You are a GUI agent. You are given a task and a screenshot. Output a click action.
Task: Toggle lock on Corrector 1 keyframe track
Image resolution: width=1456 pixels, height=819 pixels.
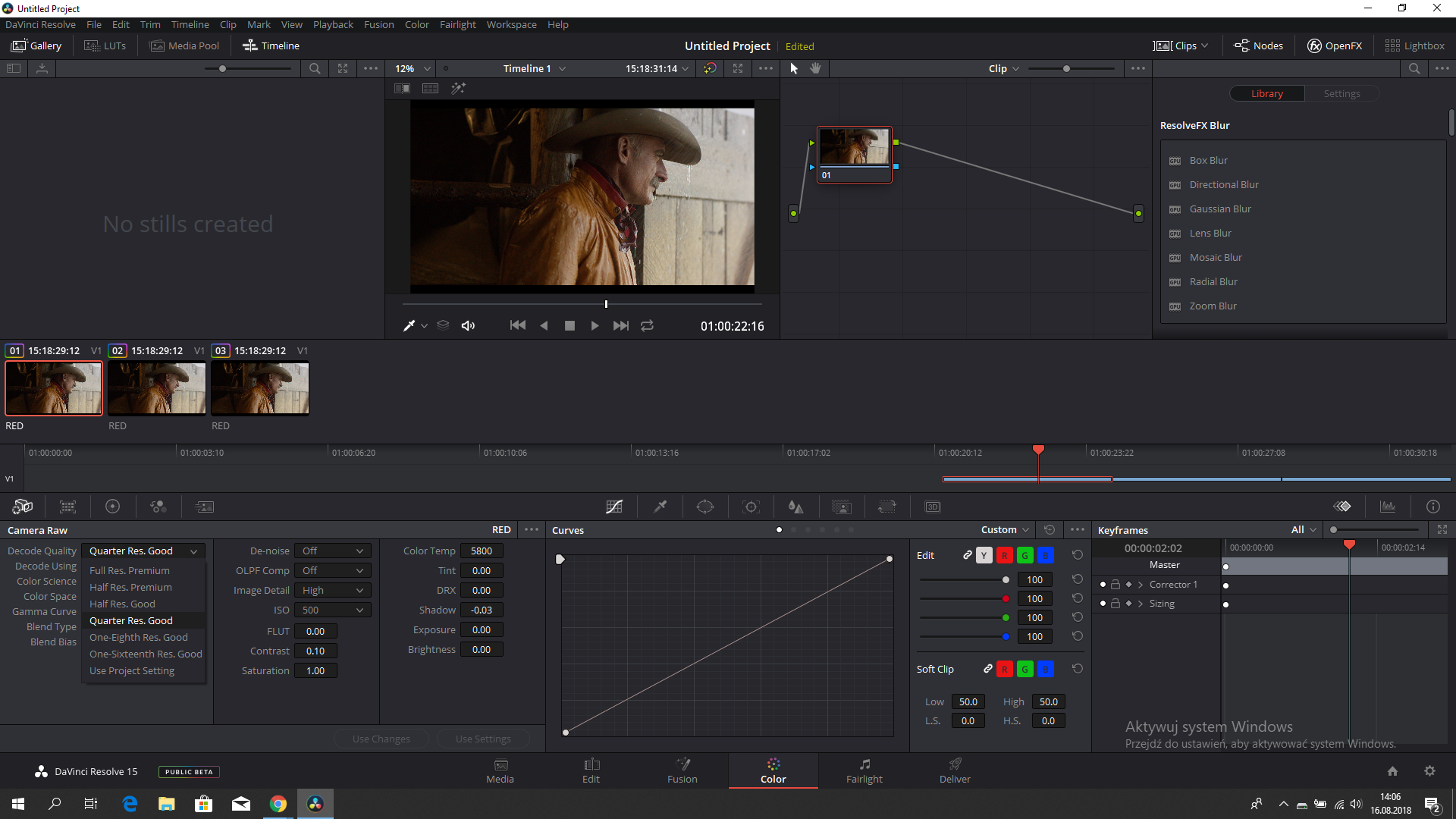1116,585
